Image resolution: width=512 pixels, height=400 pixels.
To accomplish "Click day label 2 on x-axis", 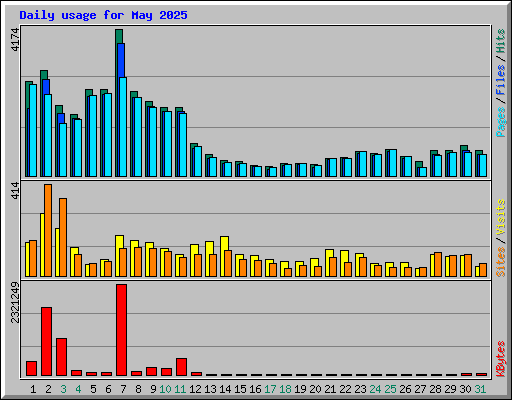I will [48, 389].
